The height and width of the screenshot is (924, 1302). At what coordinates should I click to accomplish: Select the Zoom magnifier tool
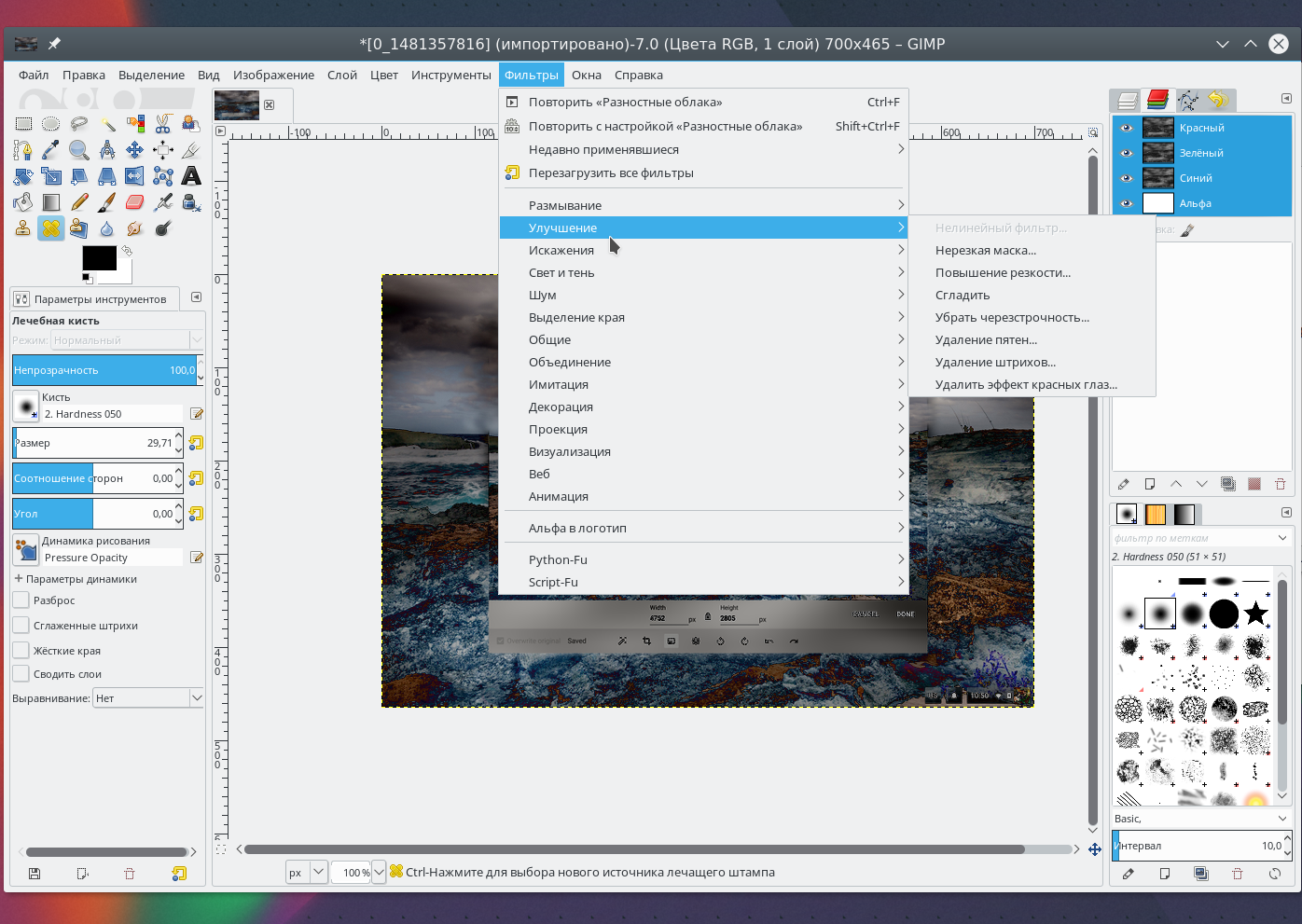tap(79, 149)
